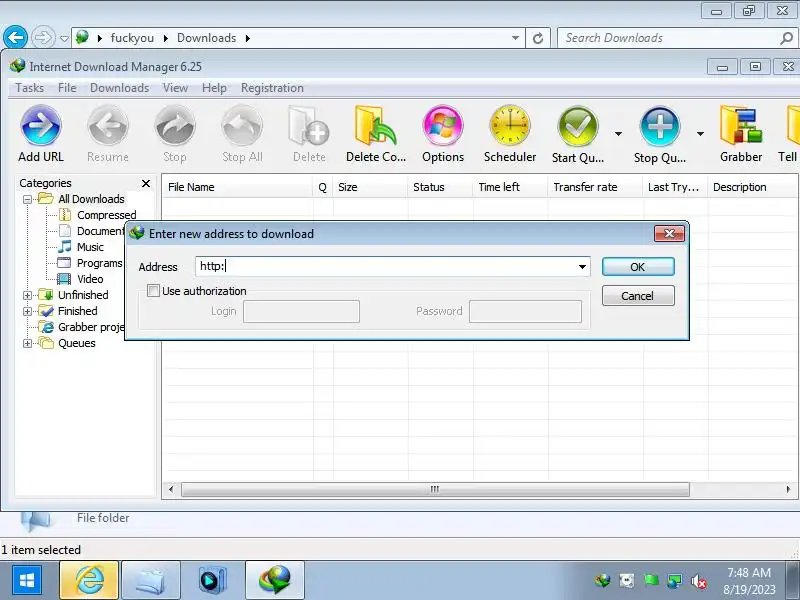Open the Grabber toolbar icon

(x=741, y=126)
